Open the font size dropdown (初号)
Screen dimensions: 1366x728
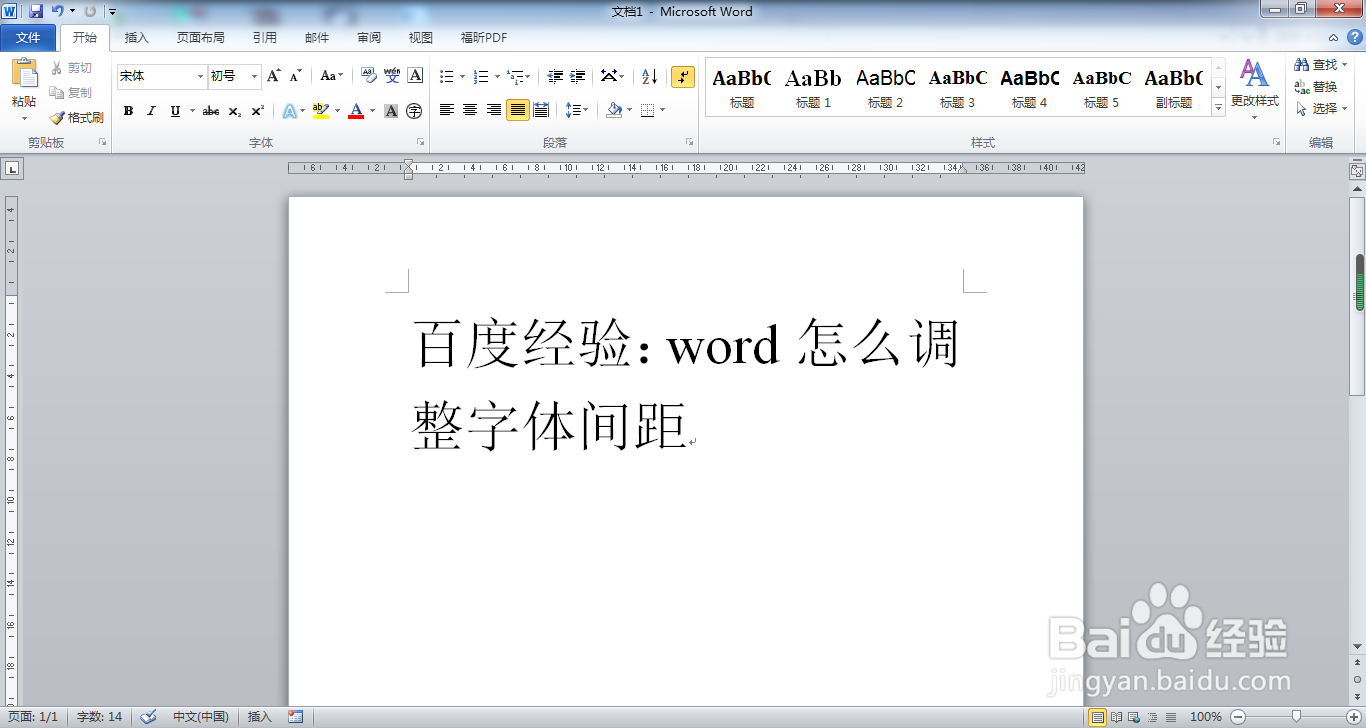click(255, 76)
